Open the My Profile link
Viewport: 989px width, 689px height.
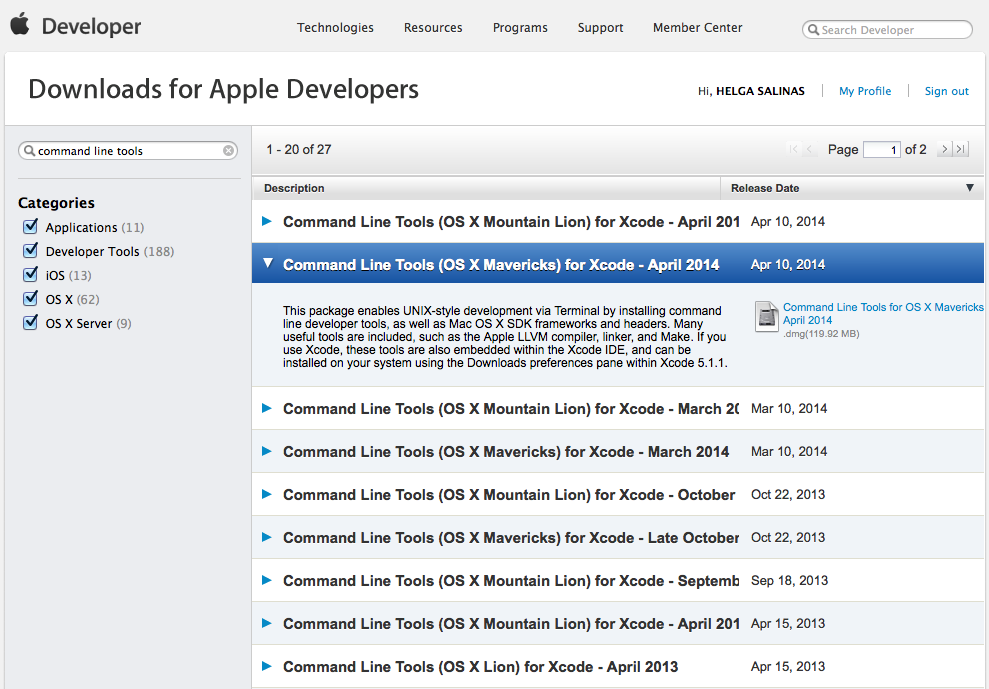(x=865, y=91)
